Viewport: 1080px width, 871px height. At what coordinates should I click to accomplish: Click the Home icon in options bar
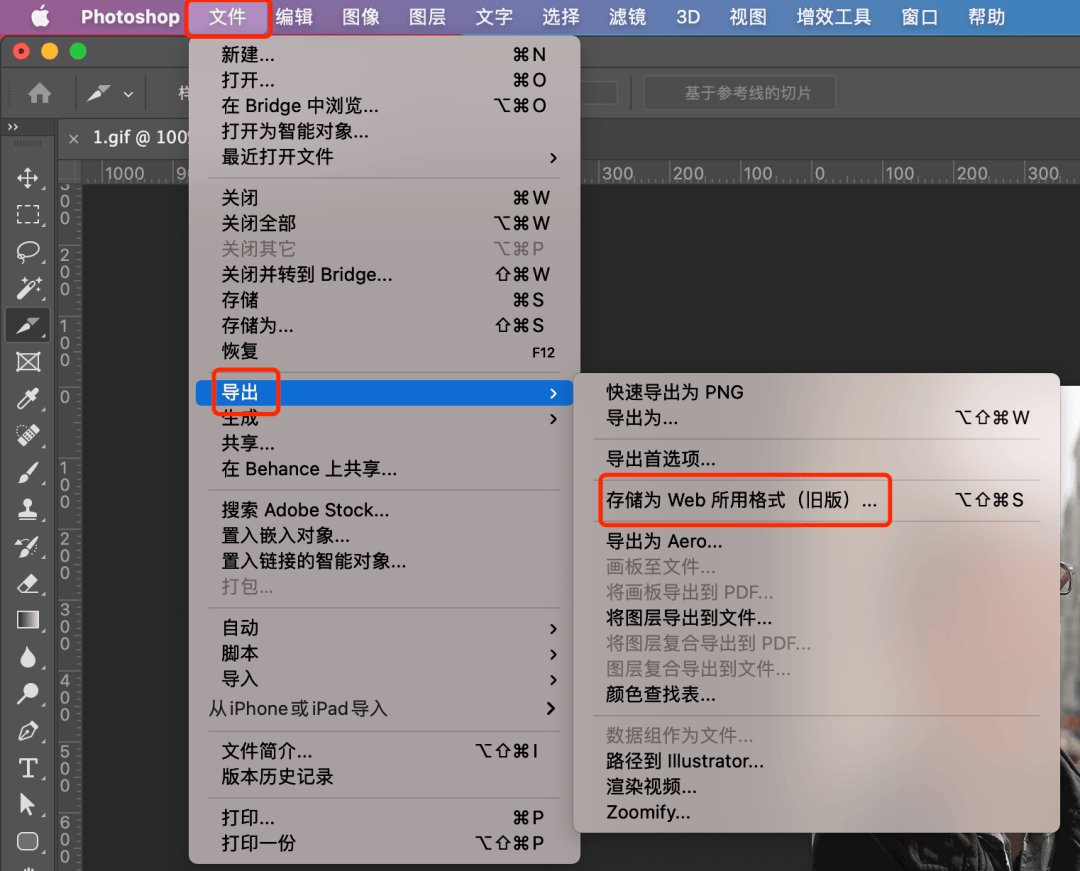[39, 93]
